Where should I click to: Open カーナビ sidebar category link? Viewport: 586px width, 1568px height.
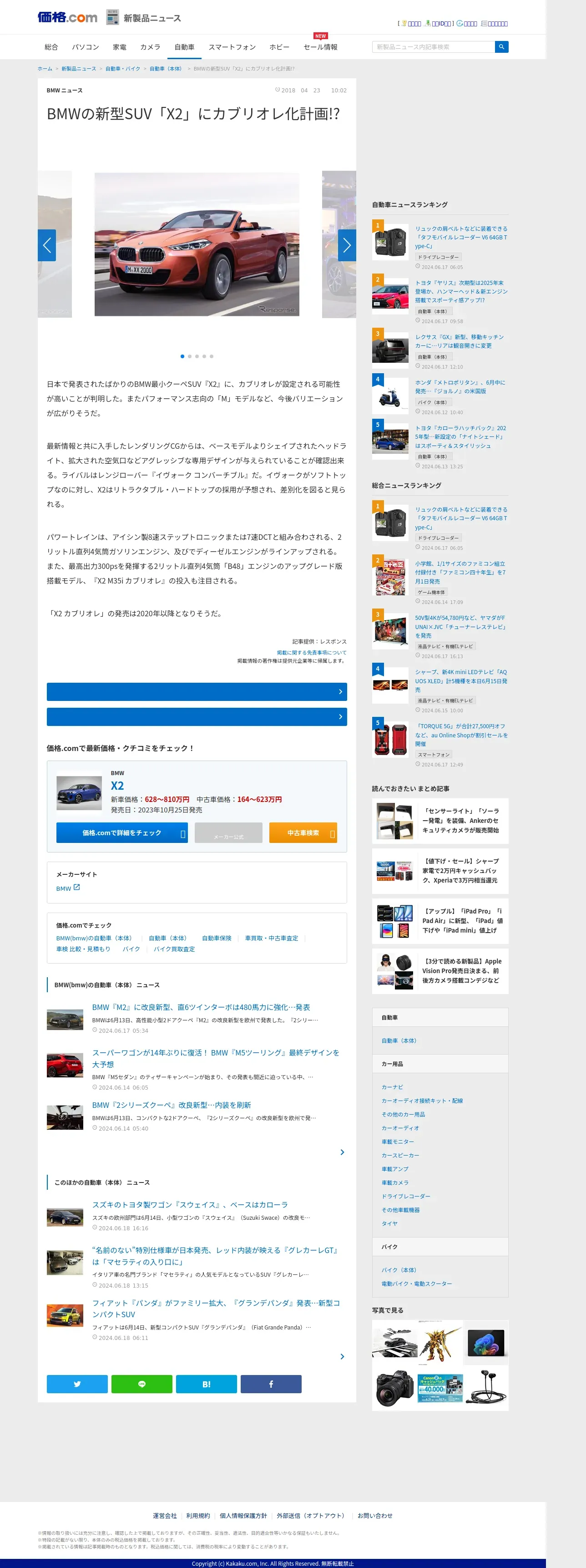pyautogui.click(x=393, y=1087)
